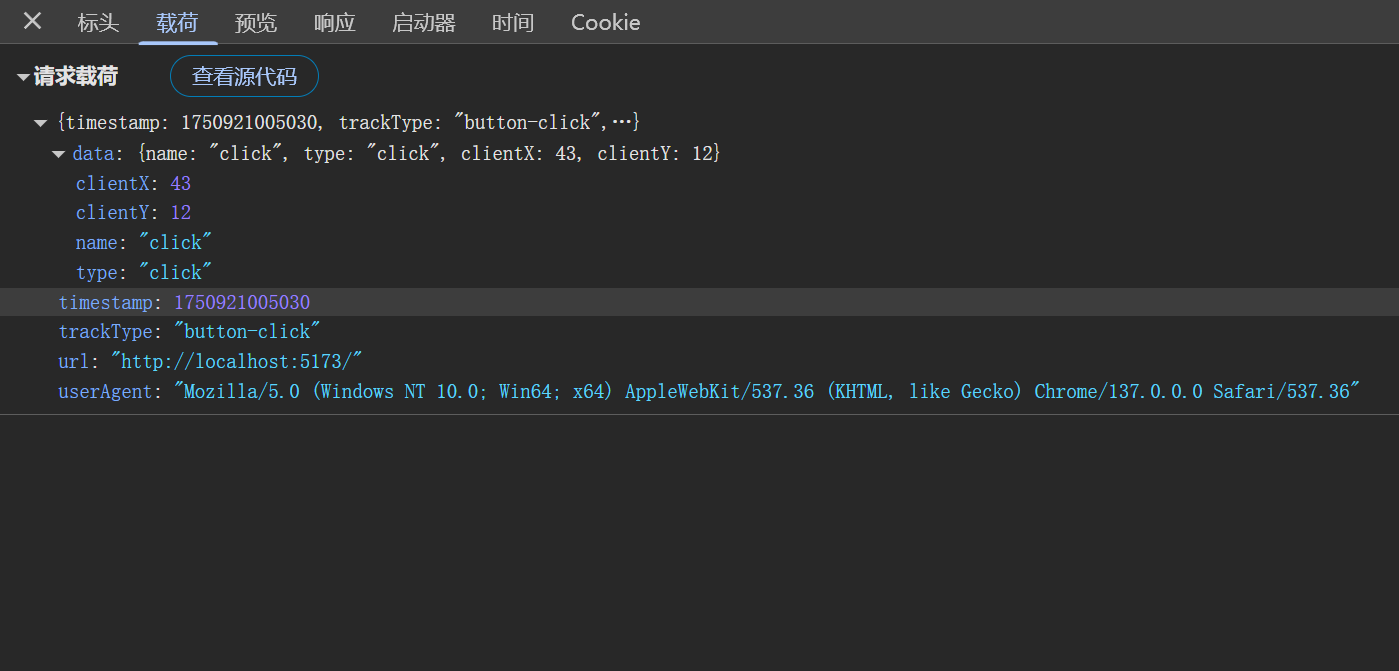Click the type: "click" property row

tap(144, 273)
